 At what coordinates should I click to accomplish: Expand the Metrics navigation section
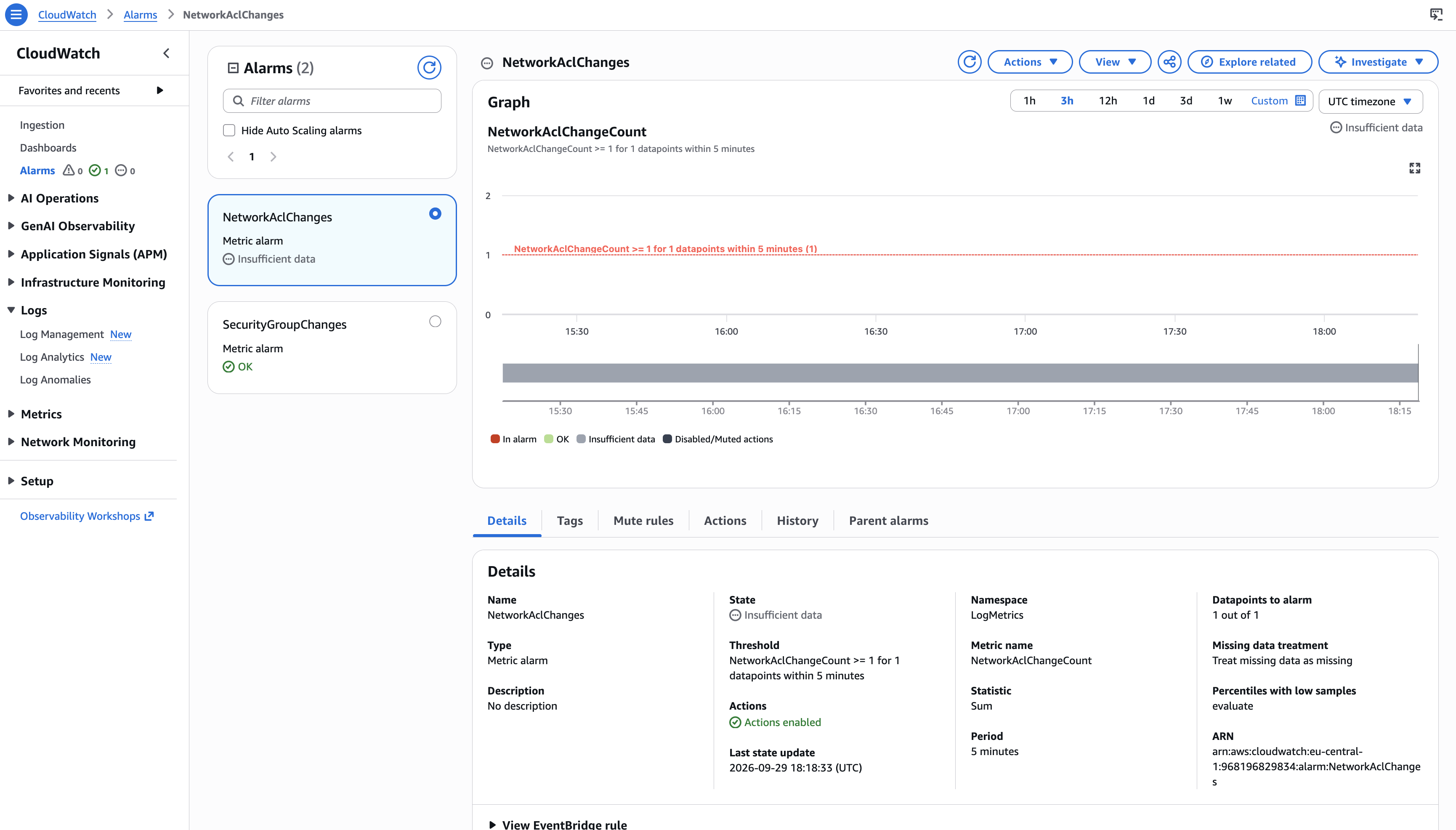click(x=35, y=414)
